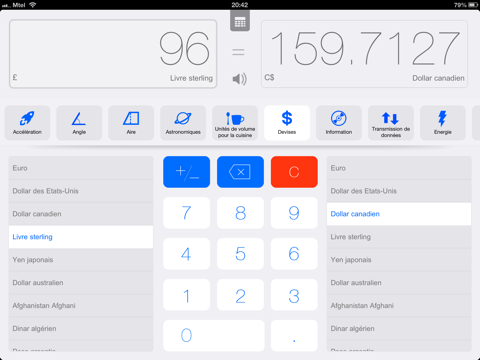Choose Transmission de données category
This screenshot has height=360, width=480.
(391, 123)
